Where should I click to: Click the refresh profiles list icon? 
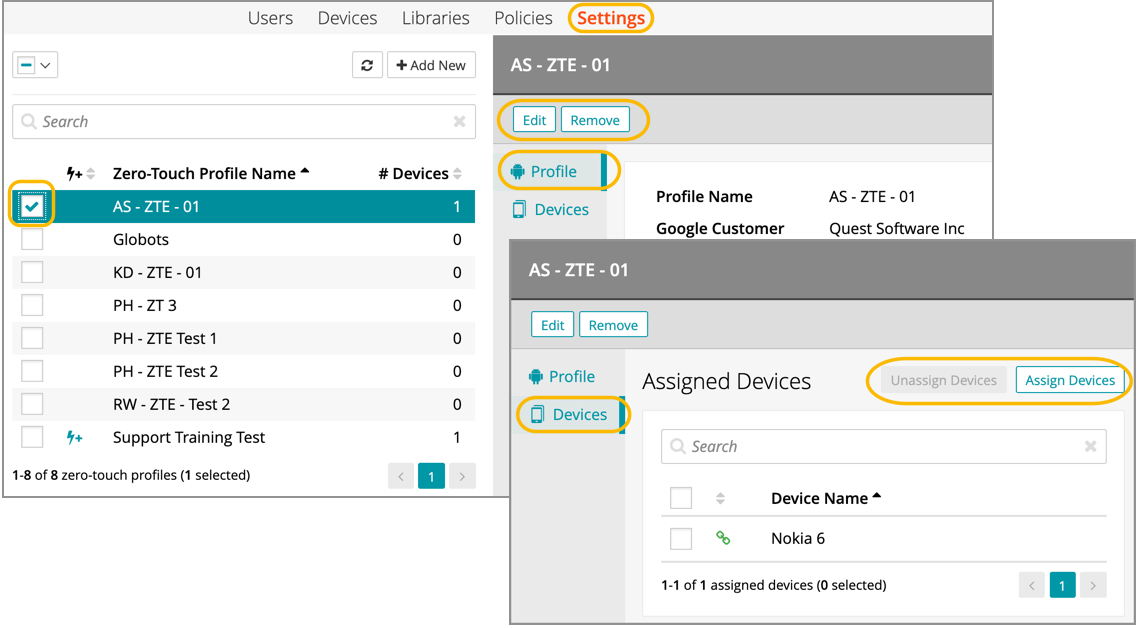point(367,65)
